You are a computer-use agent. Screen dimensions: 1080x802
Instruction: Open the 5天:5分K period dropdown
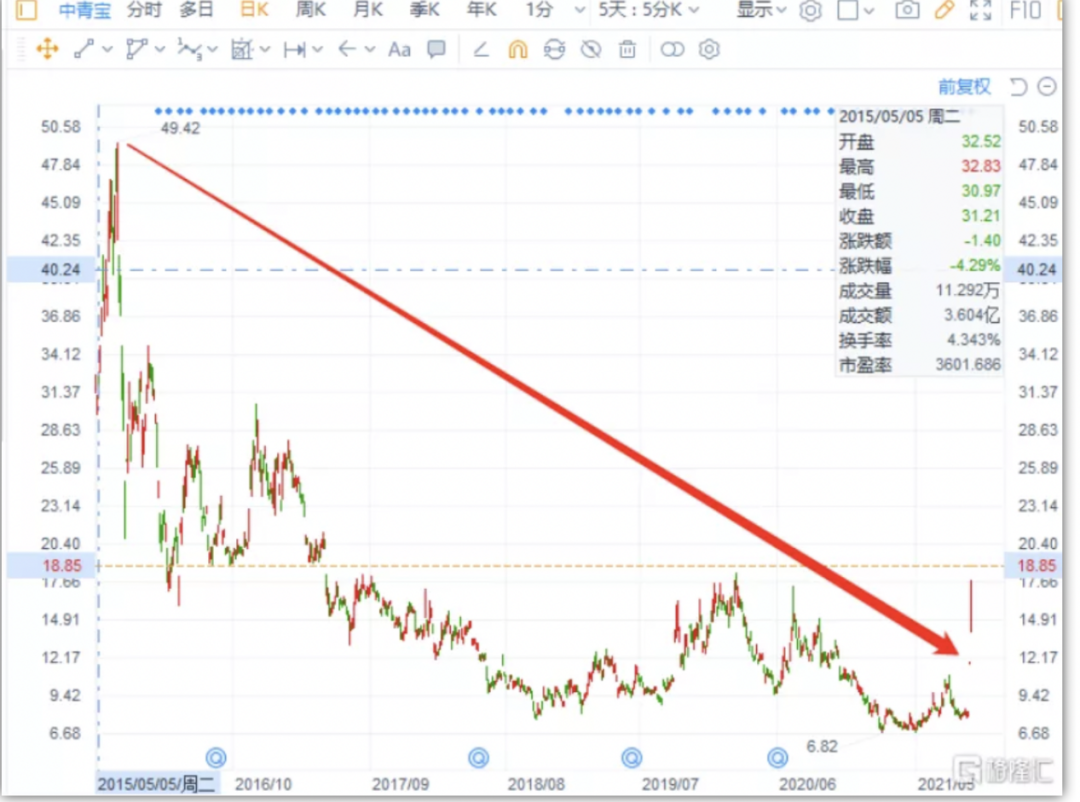click(649, 11)
